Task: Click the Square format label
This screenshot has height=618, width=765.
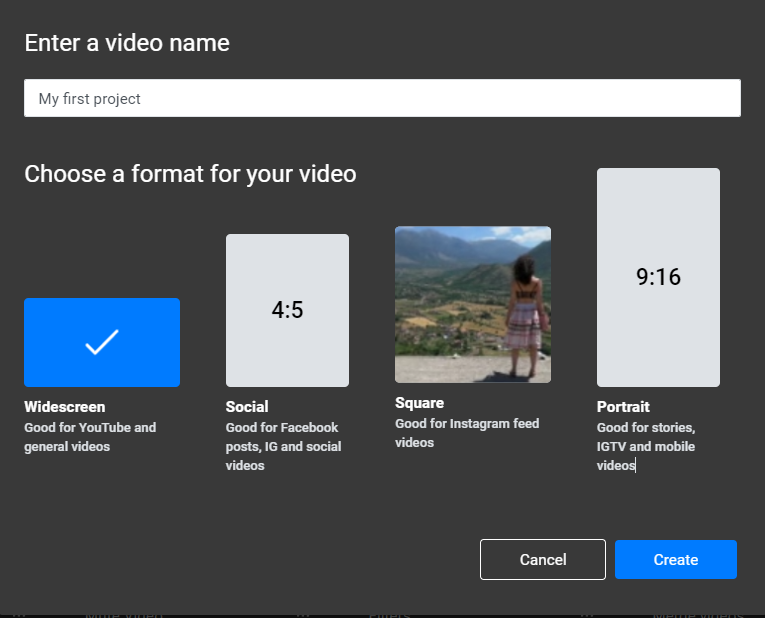Action: [x=420, y=403]
